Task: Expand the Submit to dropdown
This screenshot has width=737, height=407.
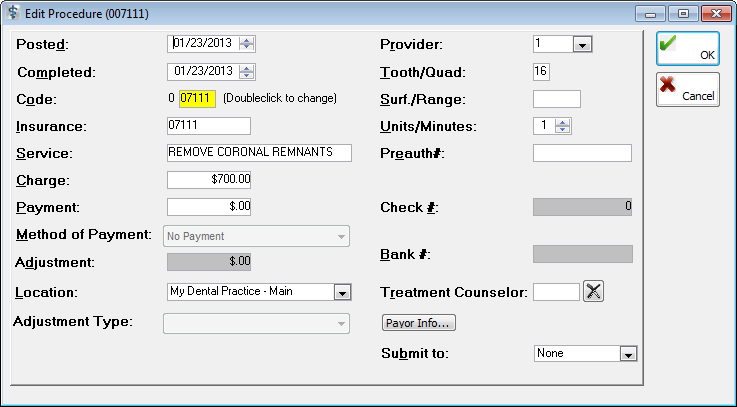Action: pos(628,354)
